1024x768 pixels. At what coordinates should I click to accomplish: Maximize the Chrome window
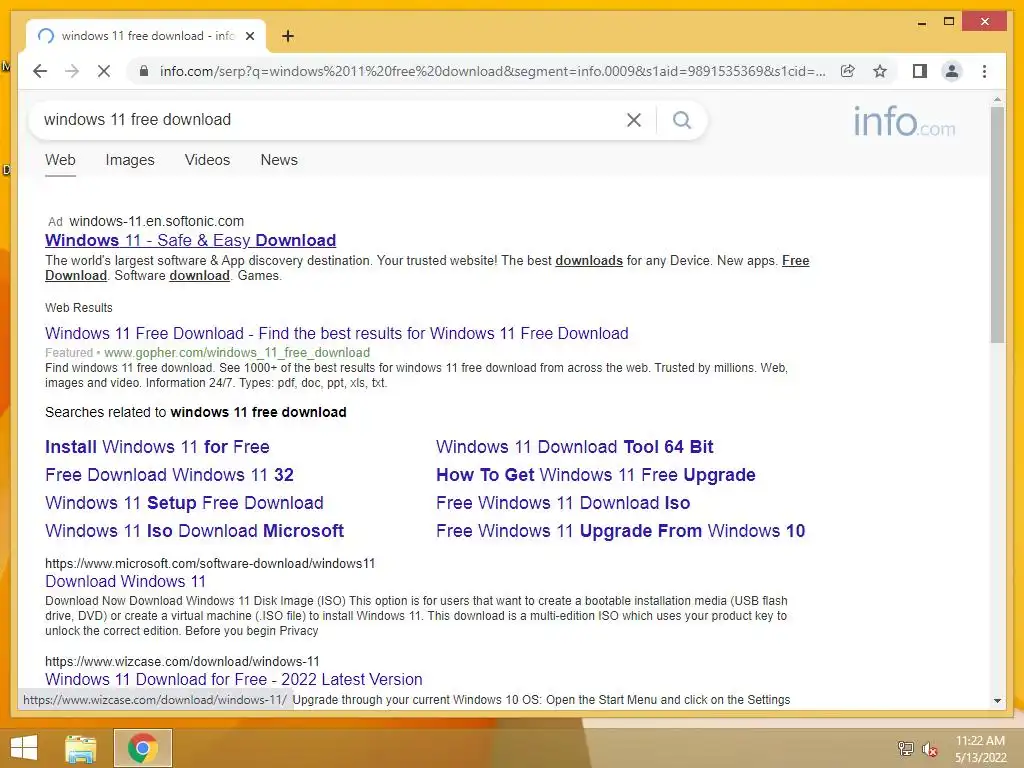[949, 22]
